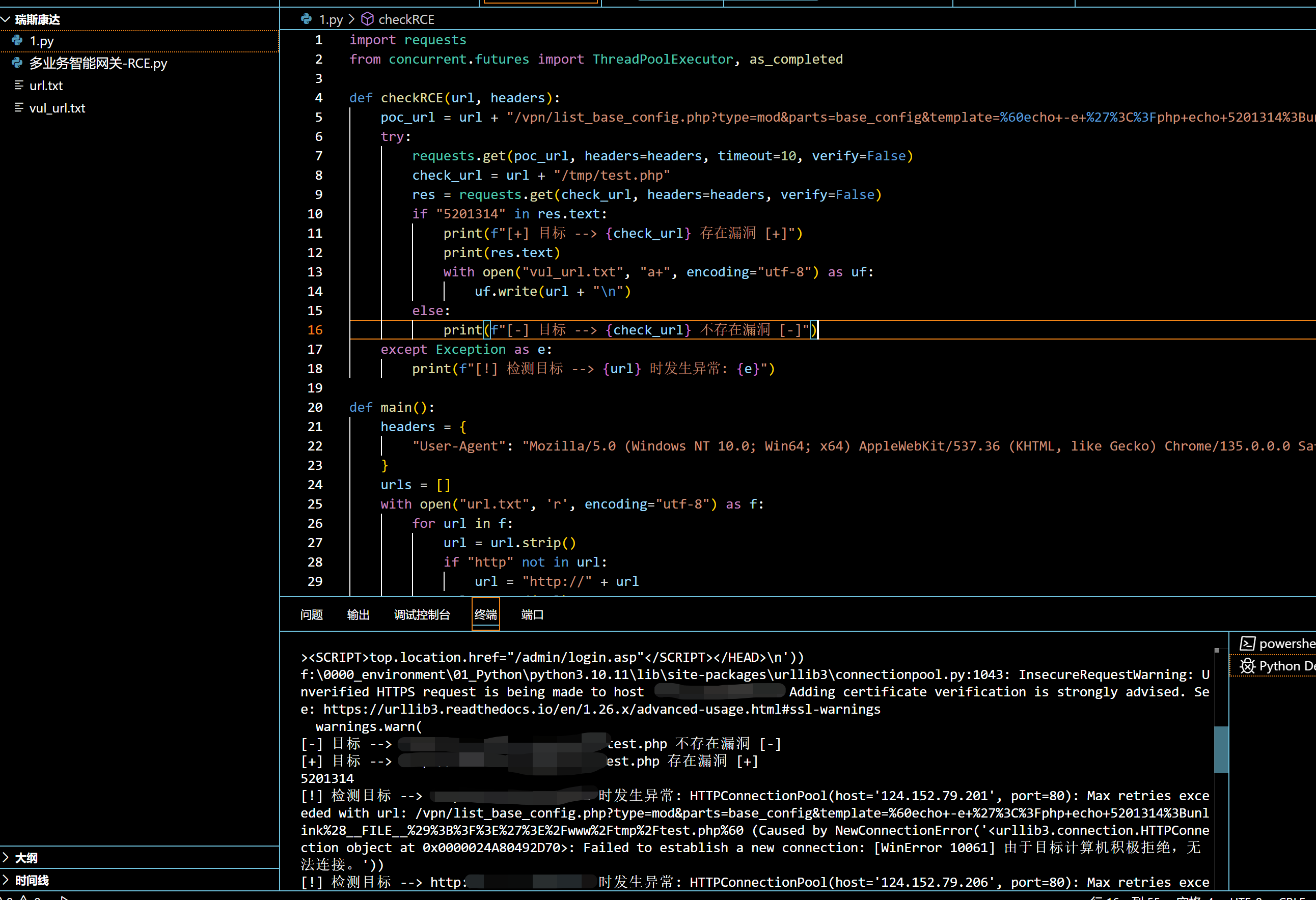Select the powershell terminal instance
Viewport: 1316px width, 900px height.
click(1277, 643)
